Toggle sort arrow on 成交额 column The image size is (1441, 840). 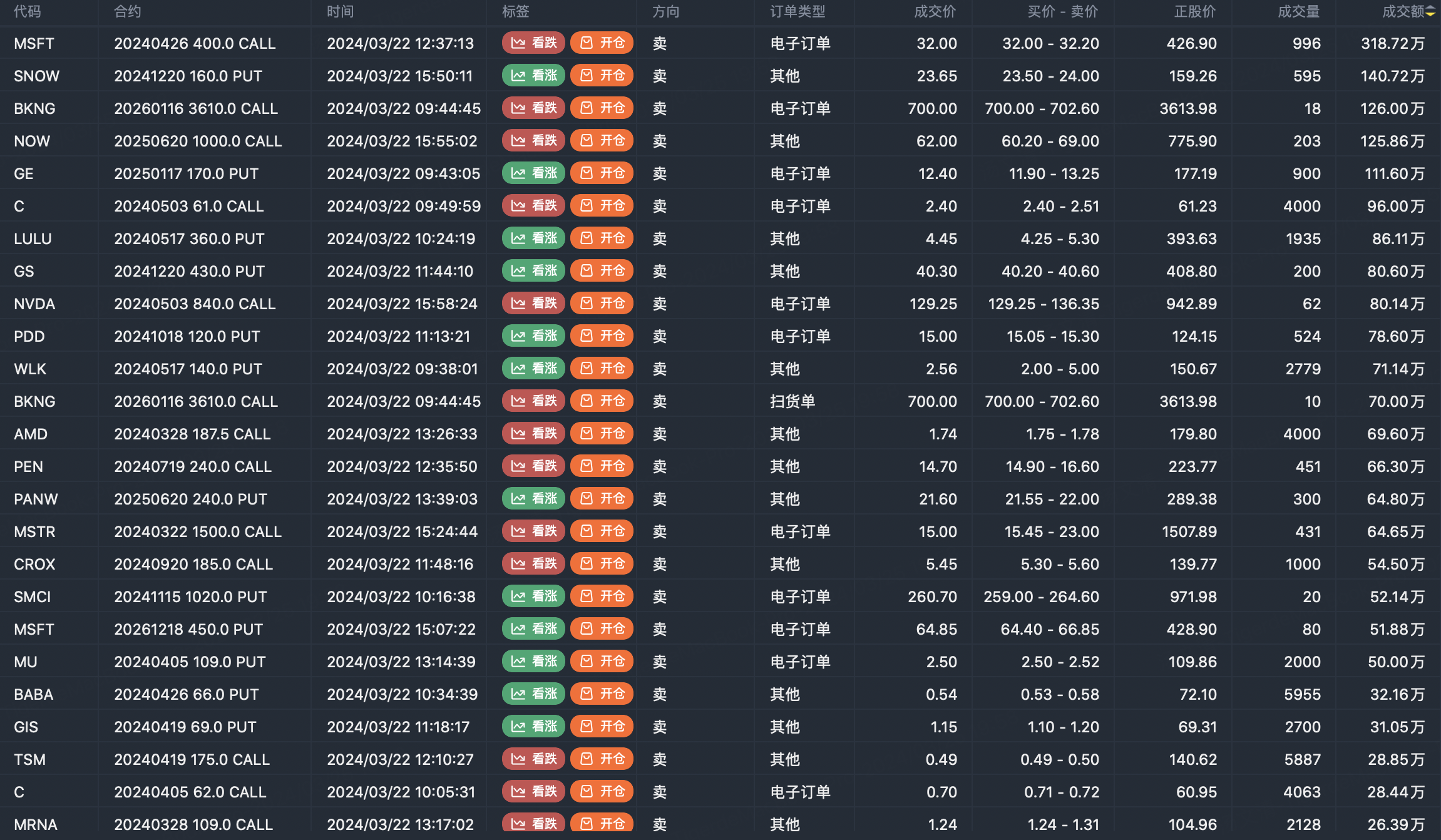click(x=1430, y=11)
